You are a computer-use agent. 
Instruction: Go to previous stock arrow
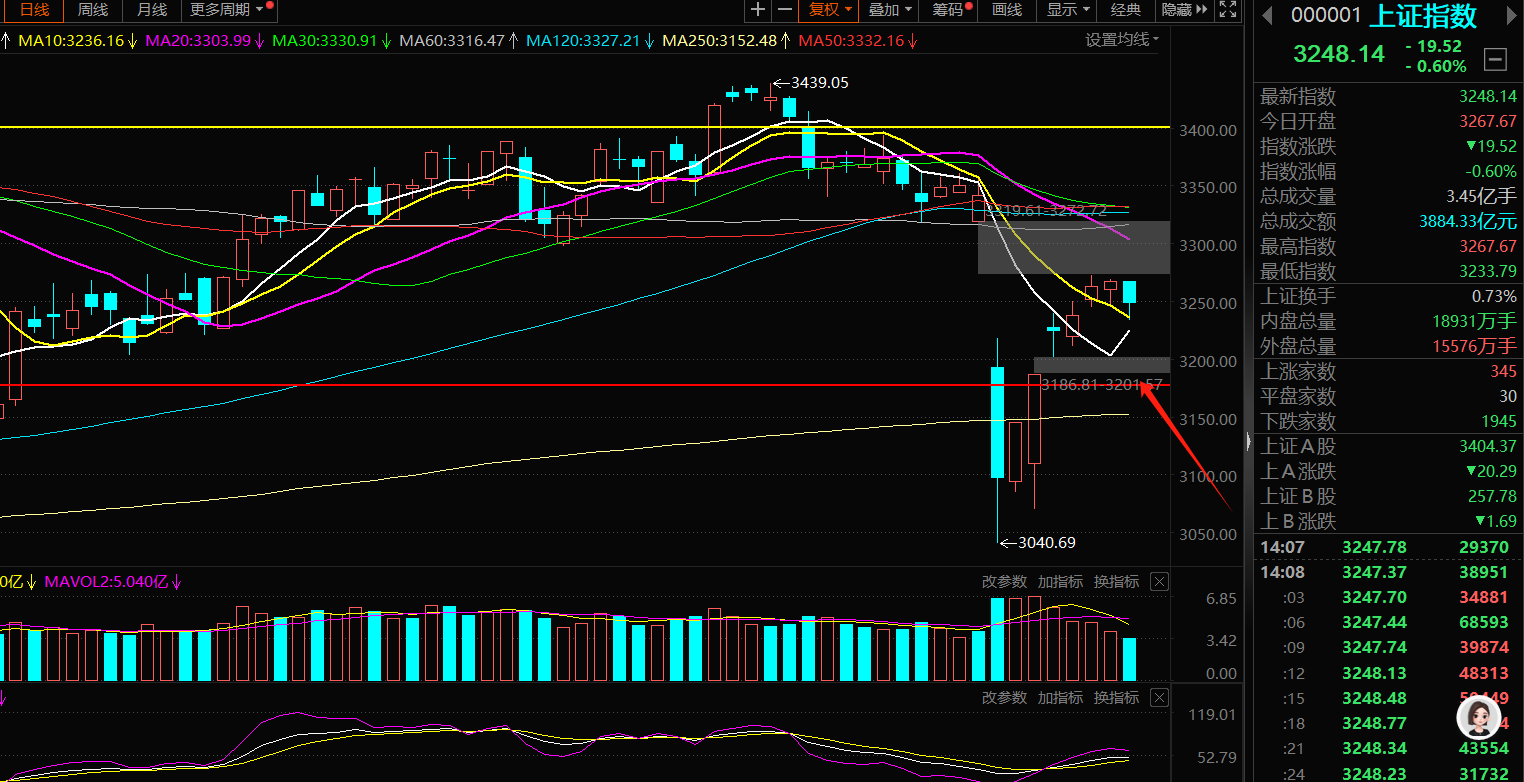tap(1267, 16)
